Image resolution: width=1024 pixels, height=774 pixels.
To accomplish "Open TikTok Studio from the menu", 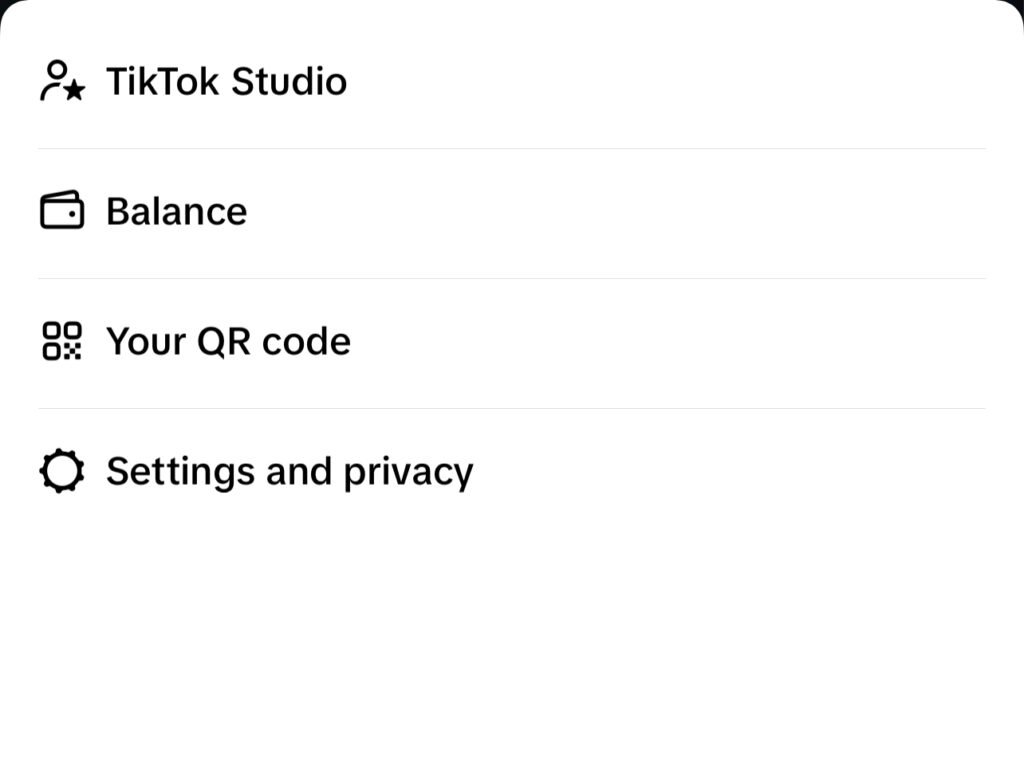I will coord(226,81).
